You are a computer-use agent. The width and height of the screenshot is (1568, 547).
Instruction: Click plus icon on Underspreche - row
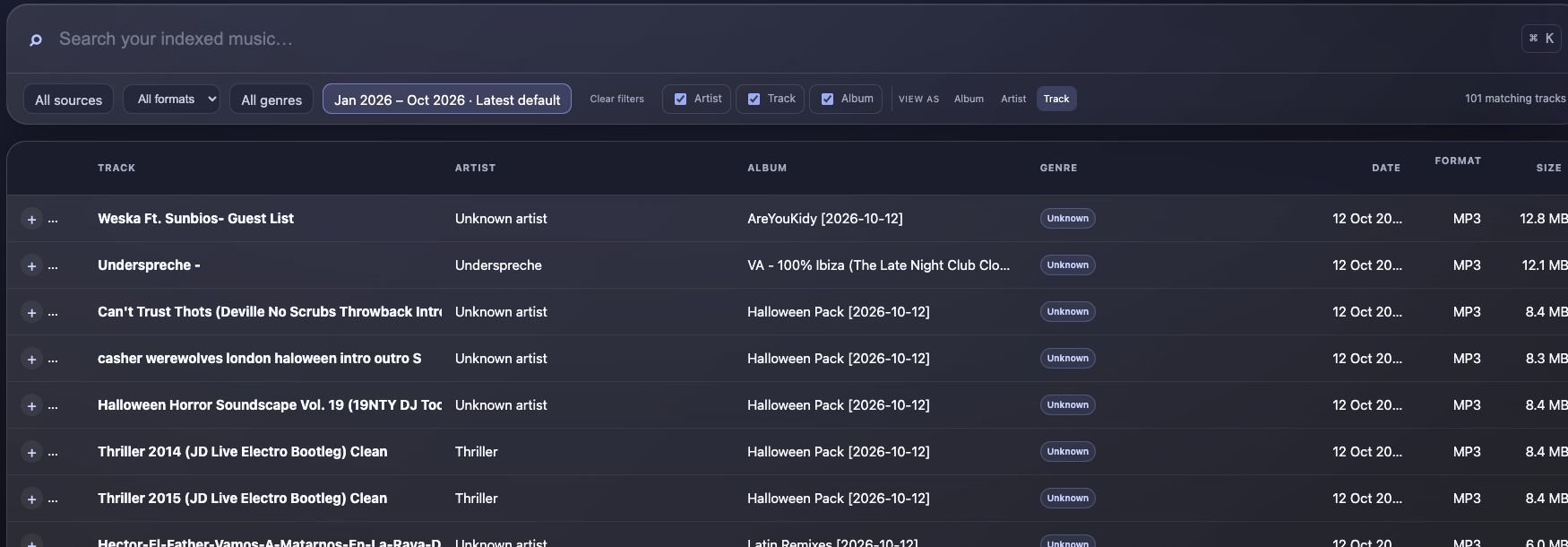(x=31, y=265)
